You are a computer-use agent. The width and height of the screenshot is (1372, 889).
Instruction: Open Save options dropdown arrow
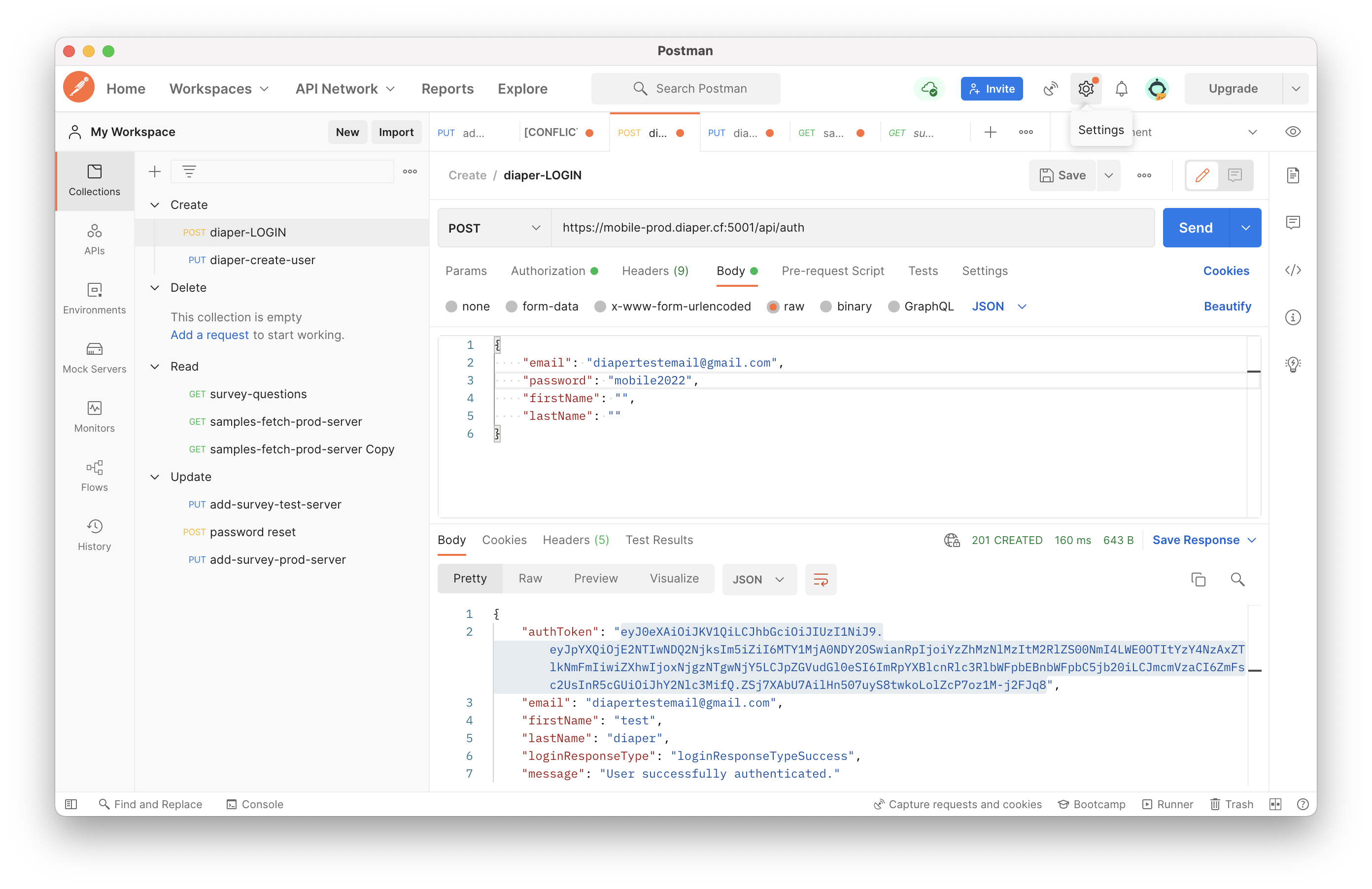click(1108, 175)
